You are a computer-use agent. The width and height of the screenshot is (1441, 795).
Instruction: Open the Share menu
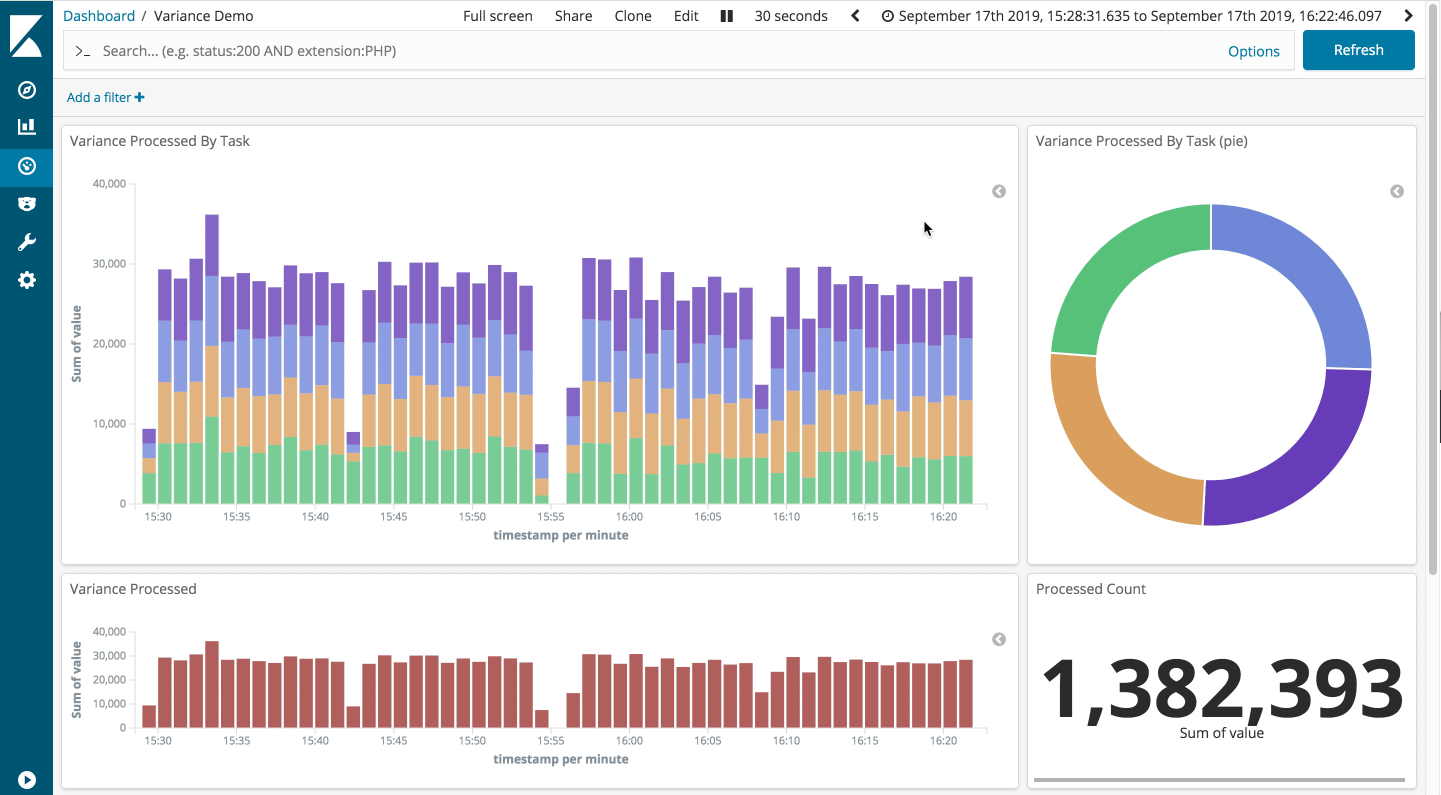pyautogui.click(x=574, y=16)
